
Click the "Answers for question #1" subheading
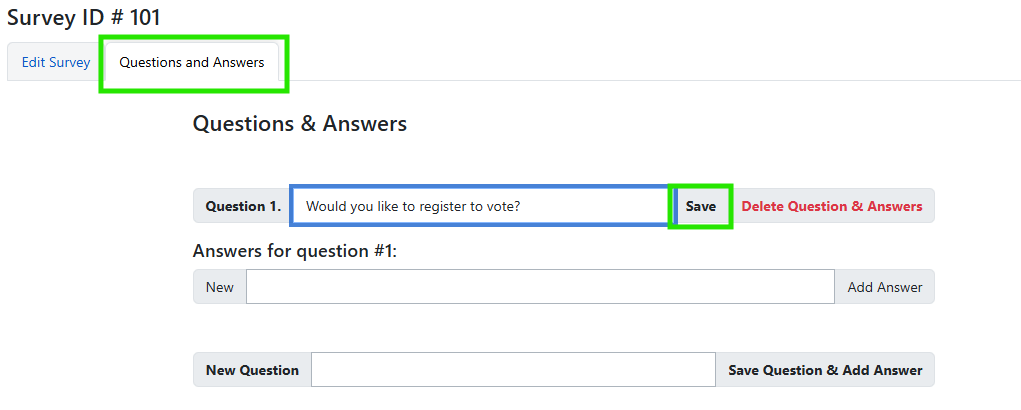coord(294,251)
